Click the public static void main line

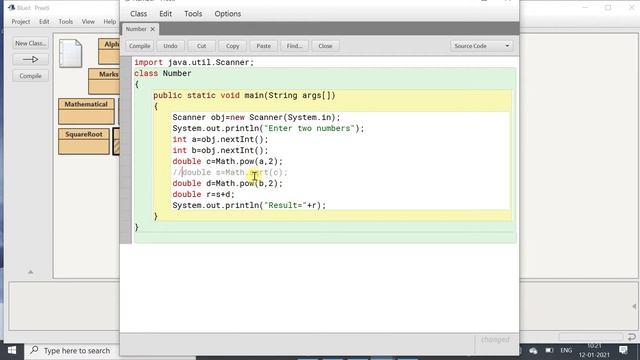244,96
